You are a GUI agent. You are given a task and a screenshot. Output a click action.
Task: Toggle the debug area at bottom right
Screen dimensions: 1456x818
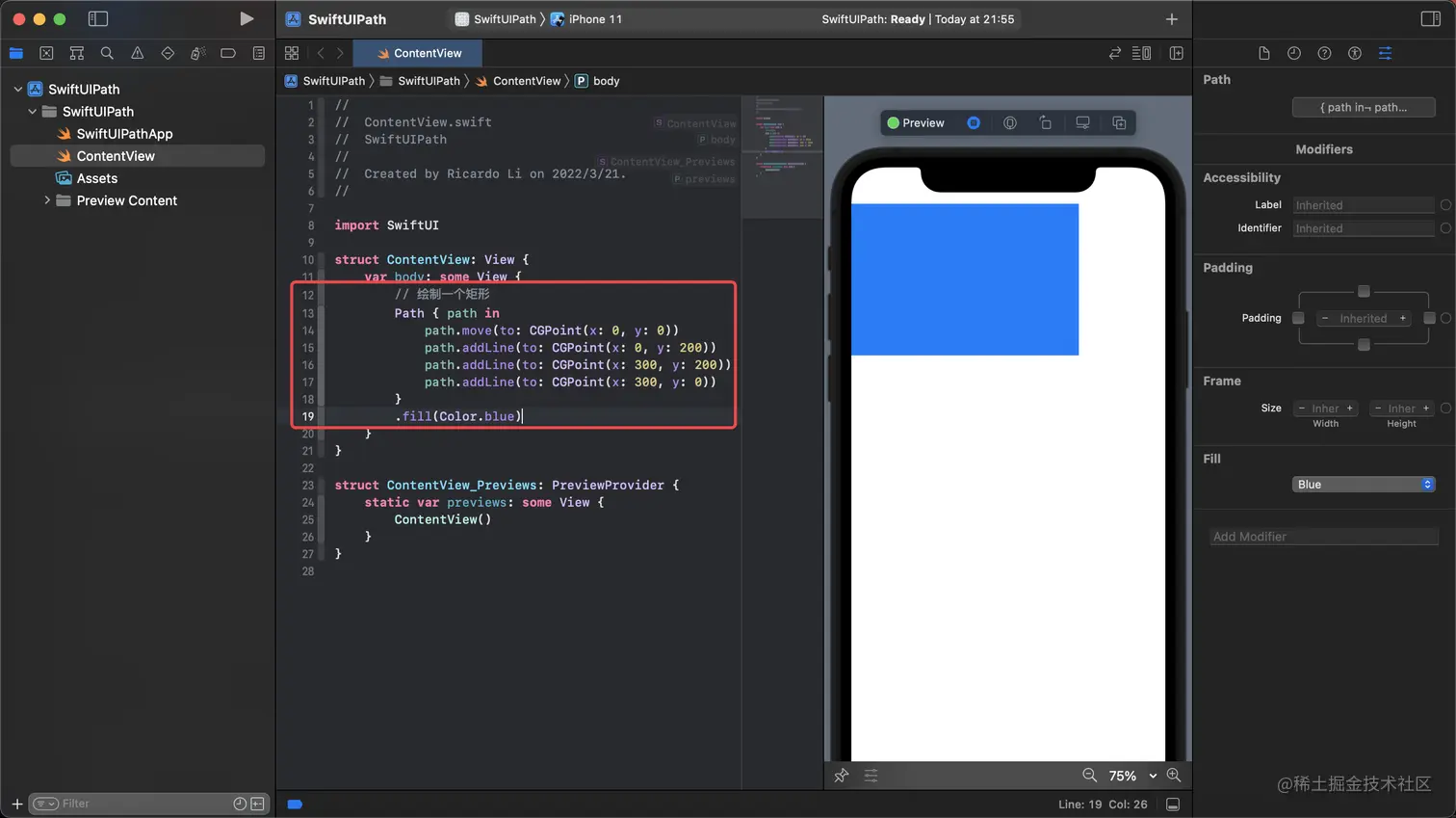[1173, 805]
